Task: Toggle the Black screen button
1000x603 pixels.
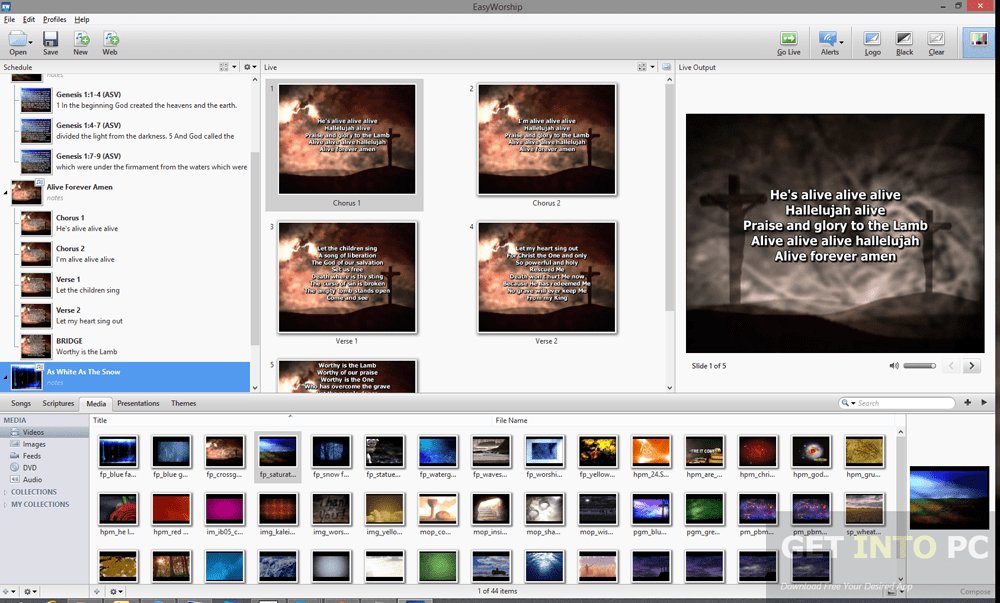Action: 904,40
